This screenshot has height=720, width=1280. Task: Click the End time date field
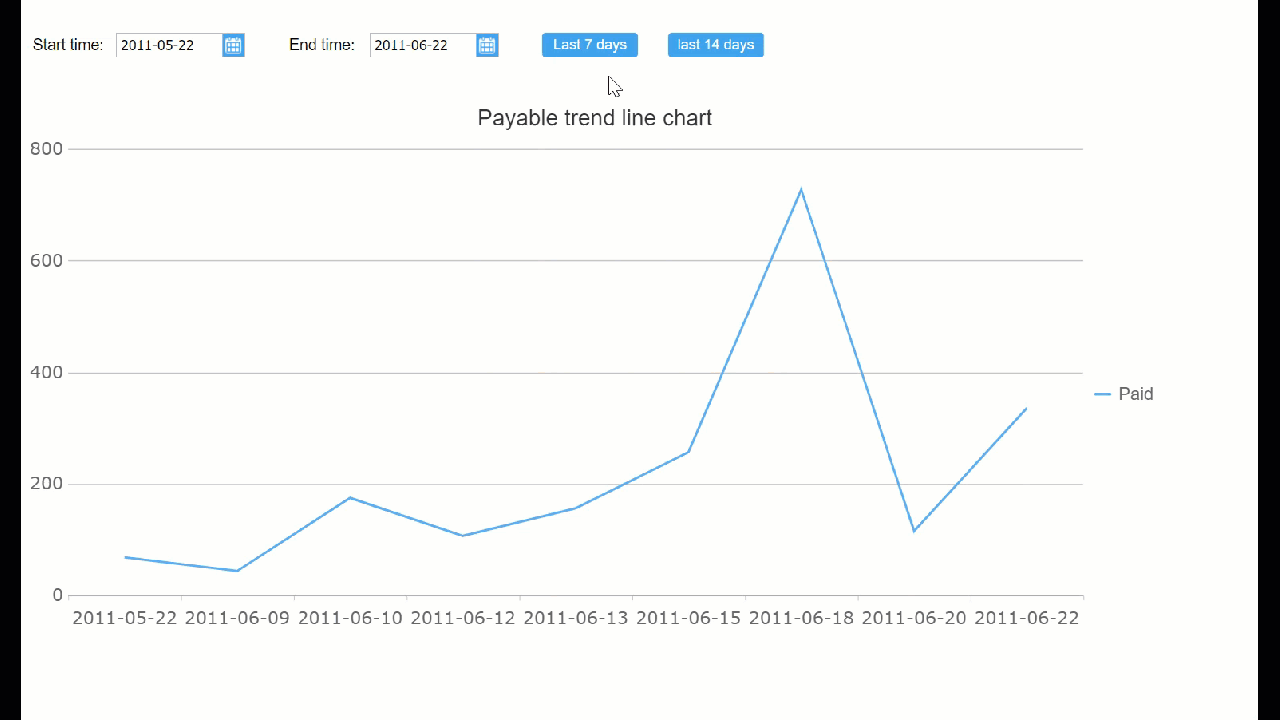pos(422,45)
